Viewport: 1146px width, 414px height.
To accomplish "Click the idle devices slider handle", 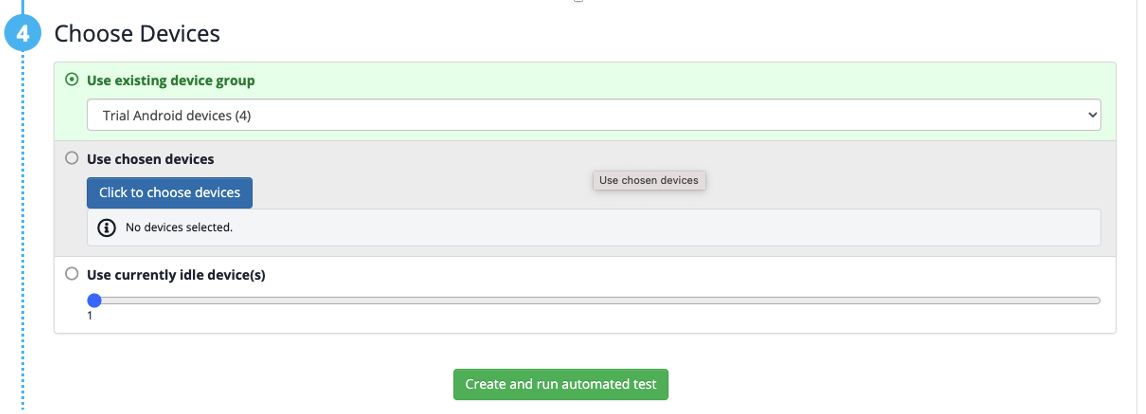I will (x=94, y=300).
